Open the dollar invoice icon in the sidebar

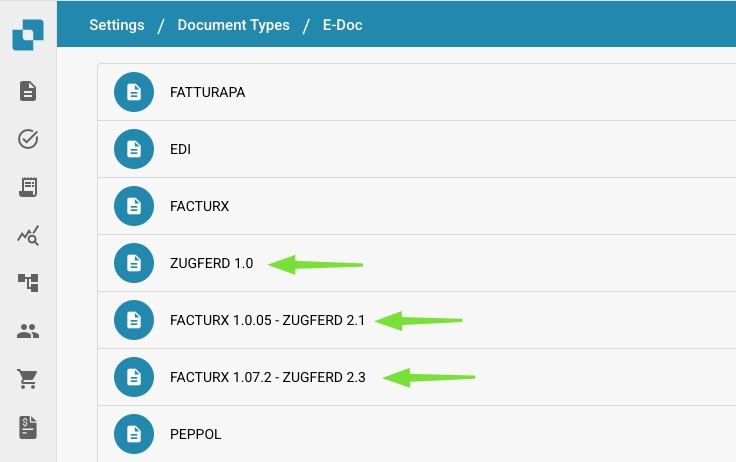click(28, 427)
